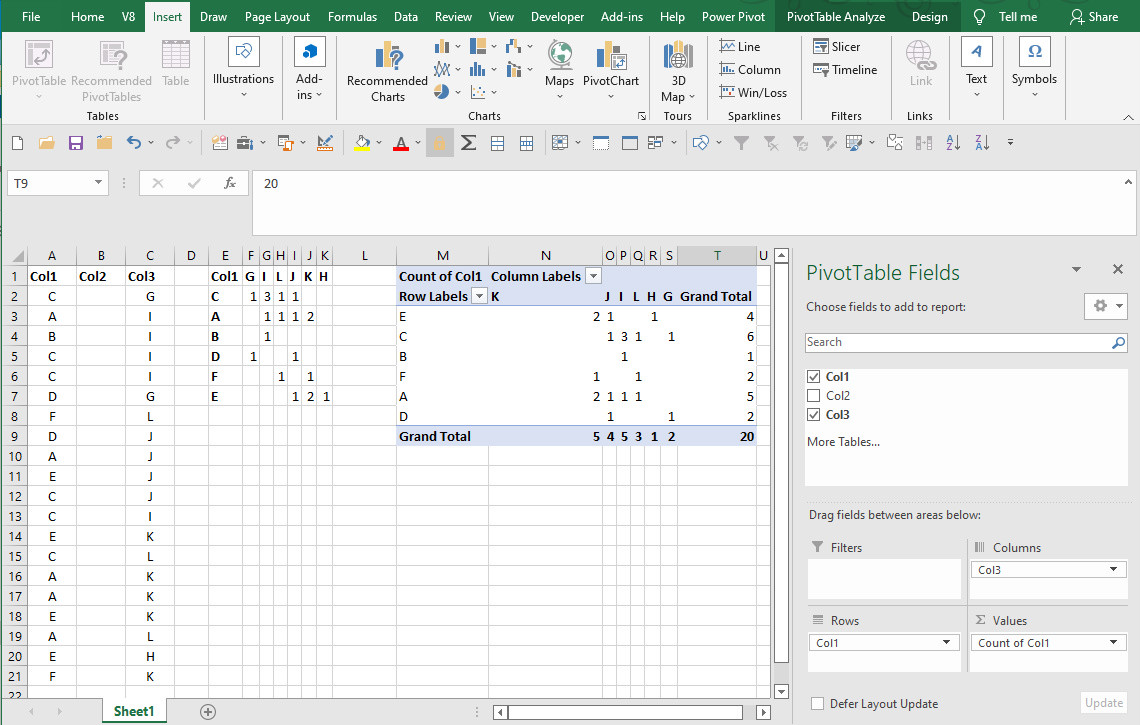The width and height of the screenshot is (1140, 725).
Task: Close the PivotTable Fields pane
Action: coord(1117,270)
